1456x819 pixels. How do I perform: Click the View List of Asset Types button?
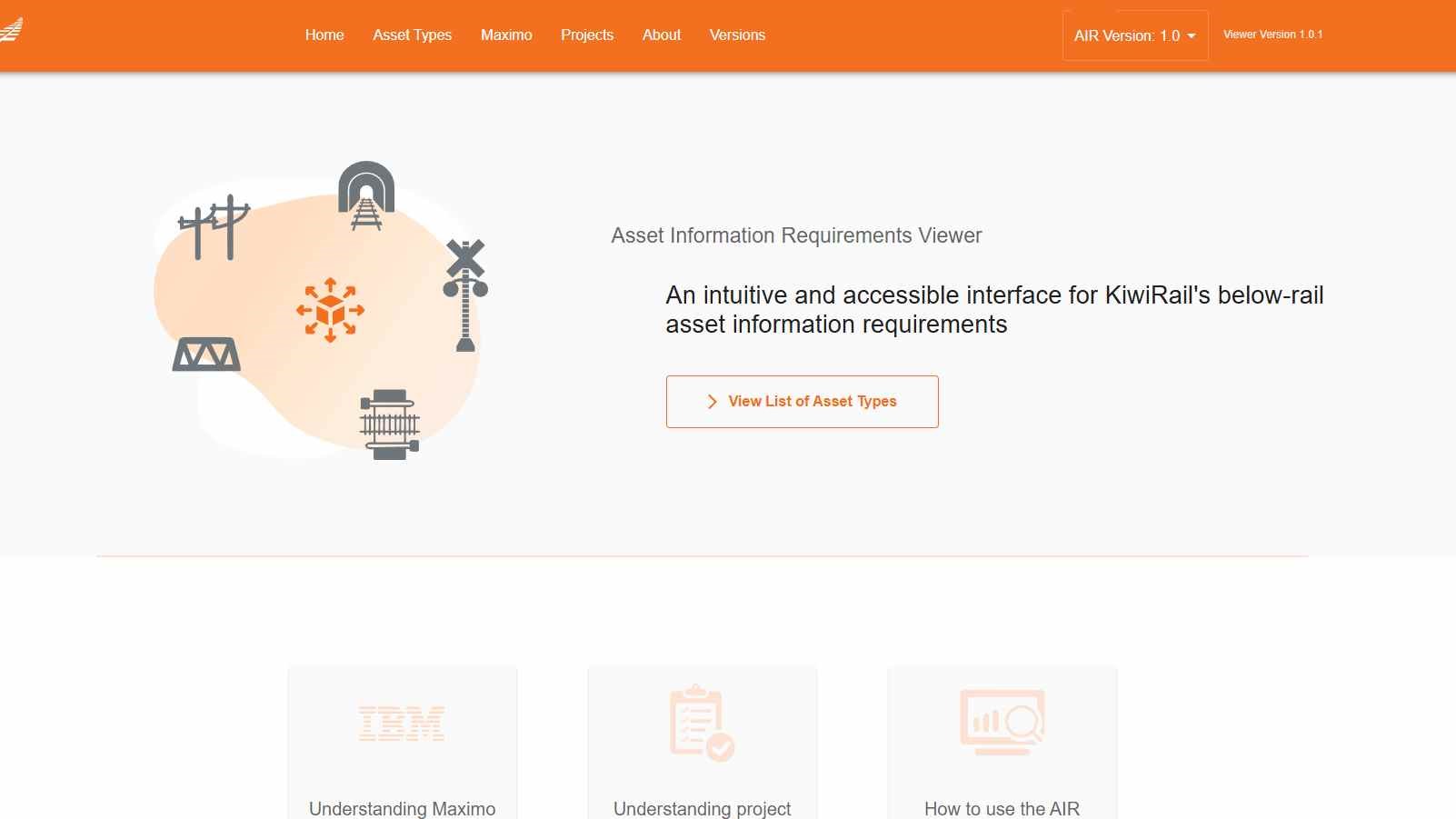click(803, 402)
